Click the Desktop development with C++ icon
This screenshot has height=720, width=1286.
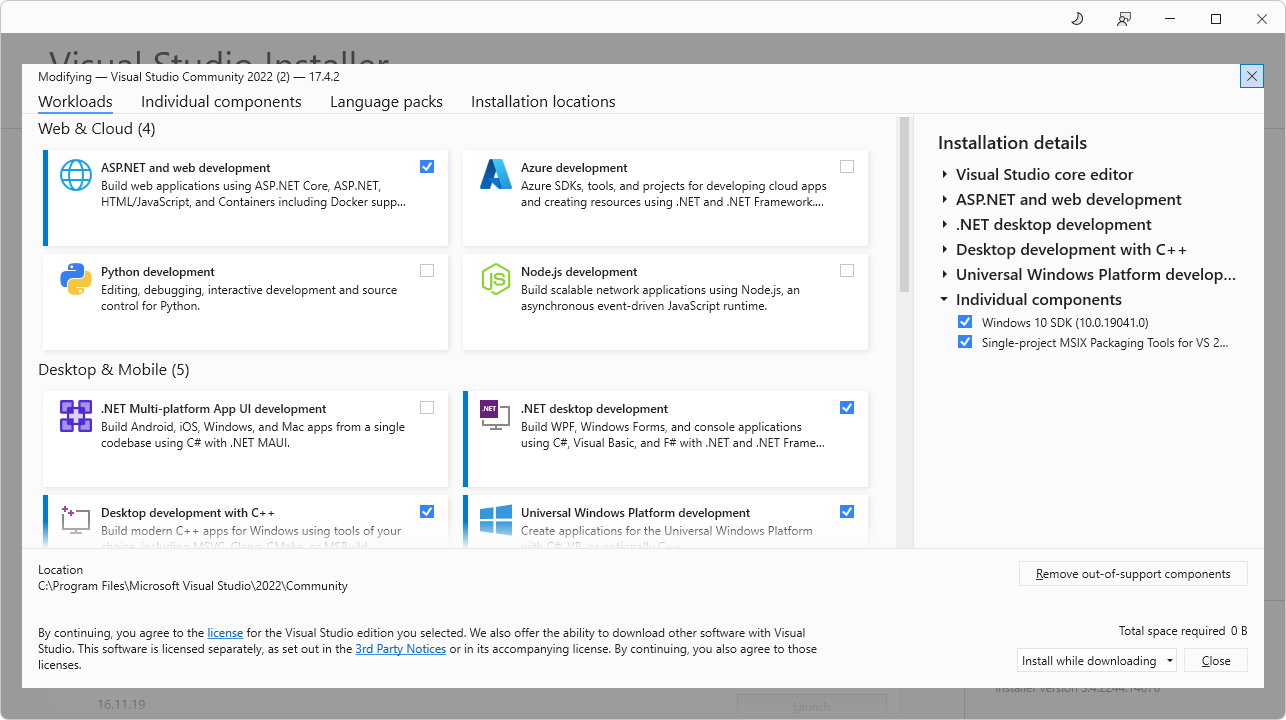point(75,519)
